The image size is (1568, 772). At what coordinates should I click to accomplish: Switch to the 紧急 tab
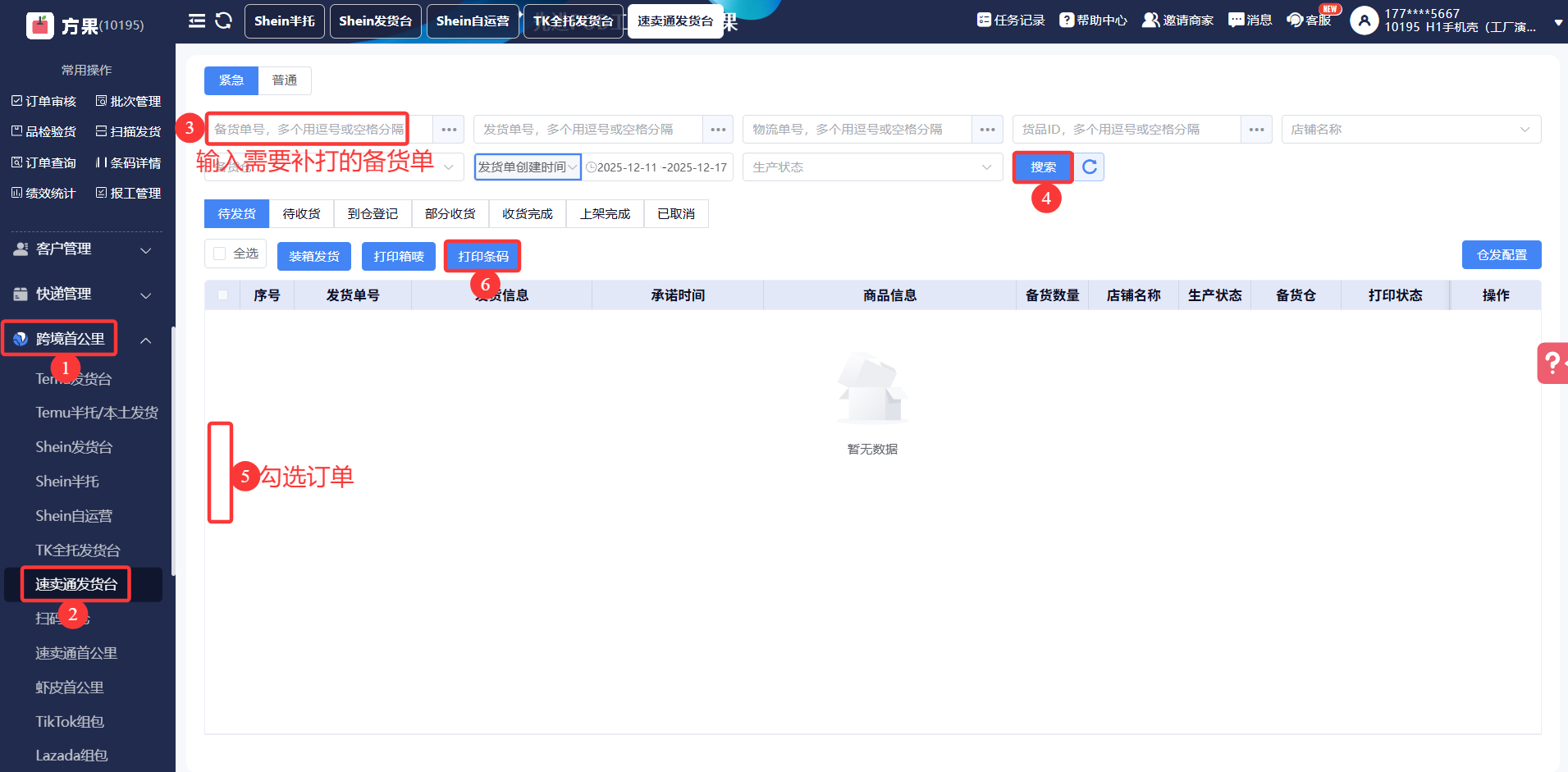(231, 80)
